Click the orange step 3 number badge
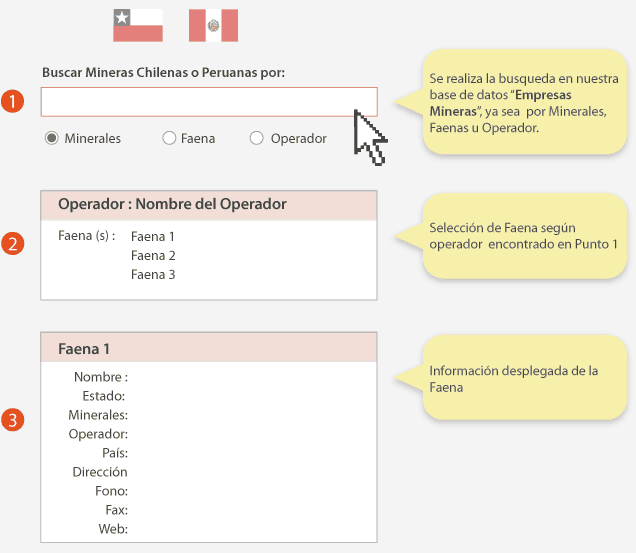 tap(13, 420)
